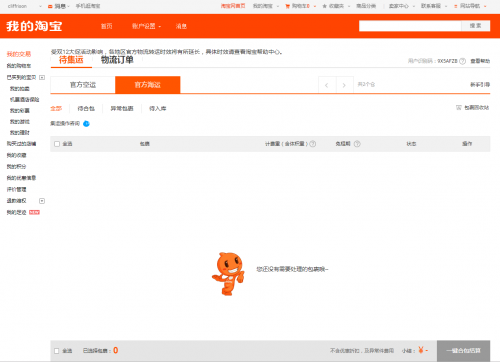
Task: Click the 我的淘宝 logo in the header
Action: 34,26
